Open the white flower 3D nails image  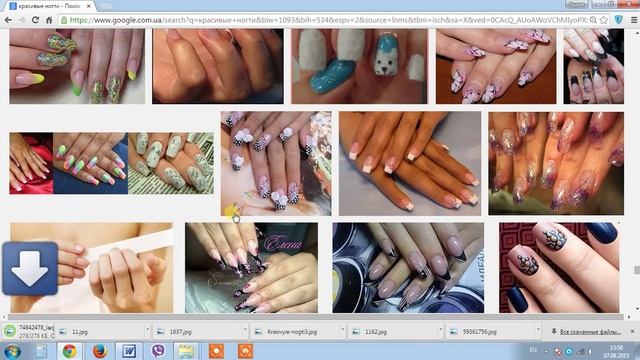(276, 164)
